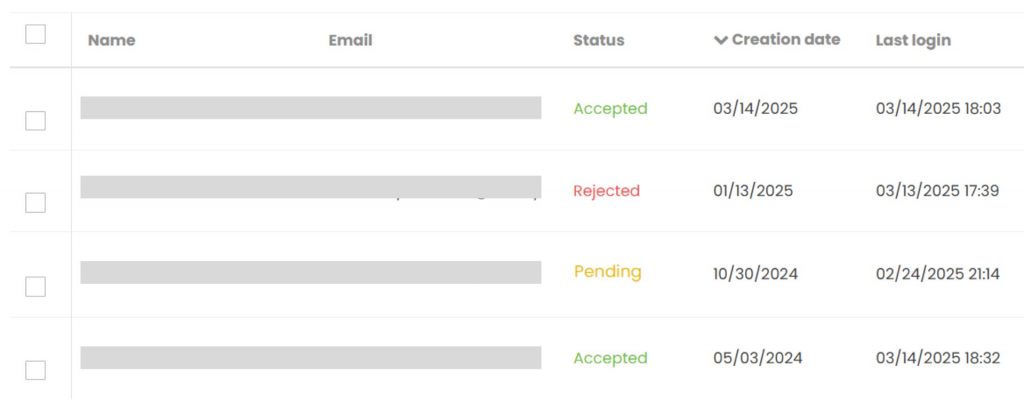Check the box for 03/14/2025 Accepted row

click(35, 121)
